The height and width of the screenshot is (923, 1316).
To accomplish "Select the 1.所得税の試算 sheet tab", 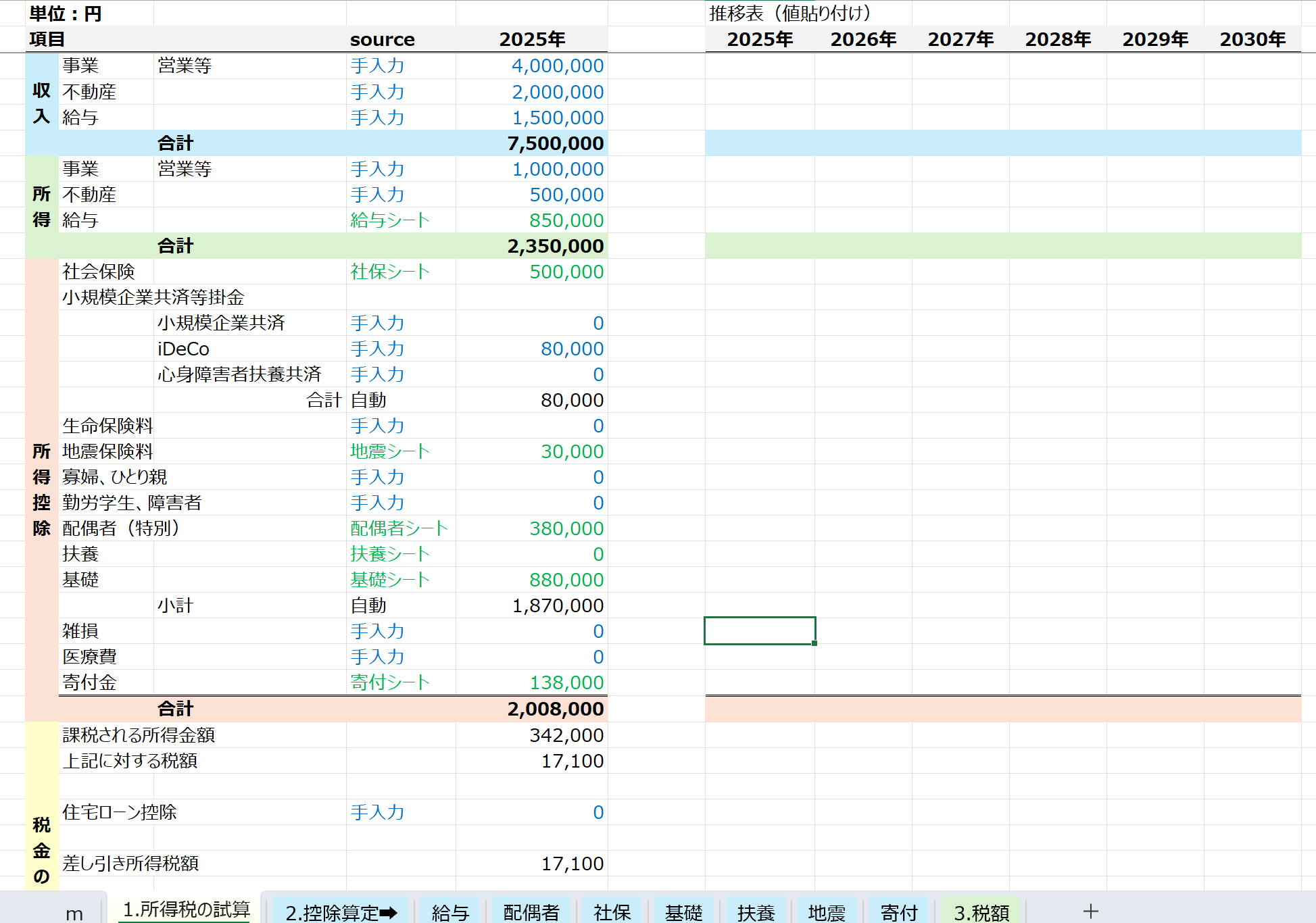I will pos(186,909).
